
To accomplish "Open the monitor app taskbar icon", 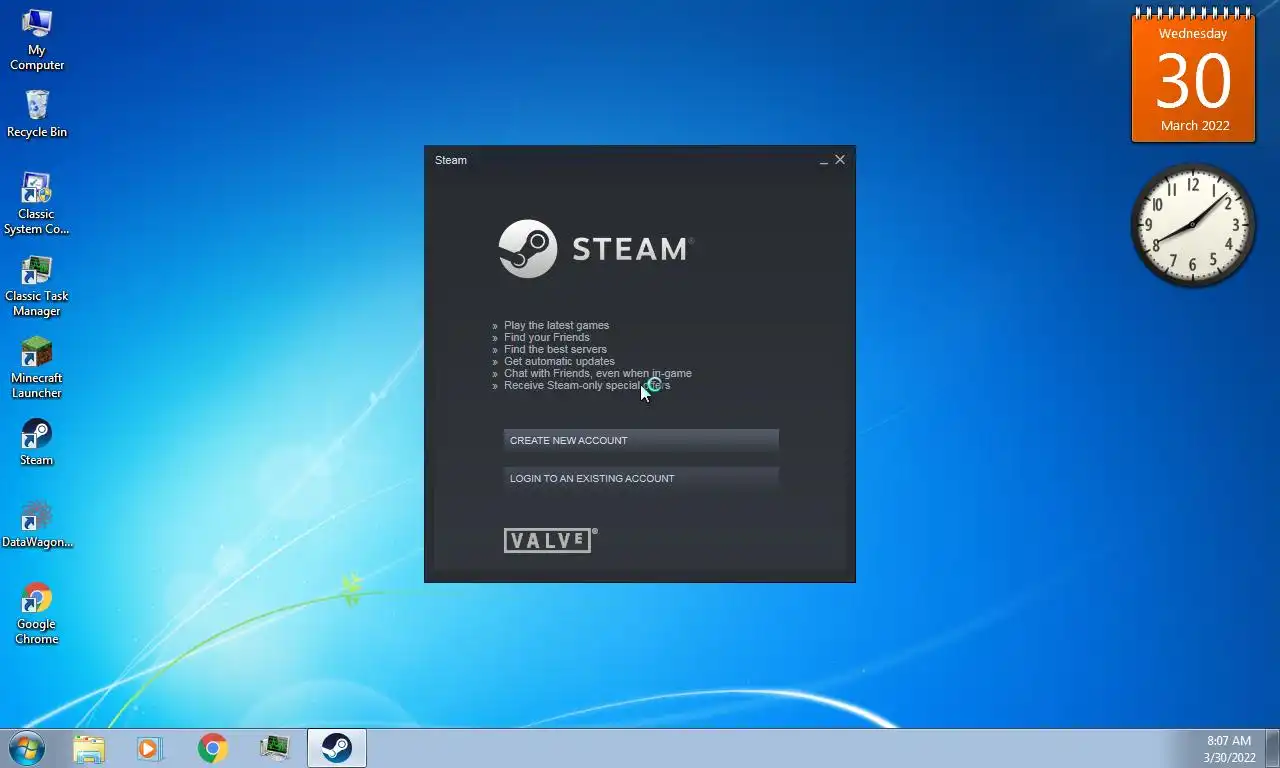I will [274, 748].
